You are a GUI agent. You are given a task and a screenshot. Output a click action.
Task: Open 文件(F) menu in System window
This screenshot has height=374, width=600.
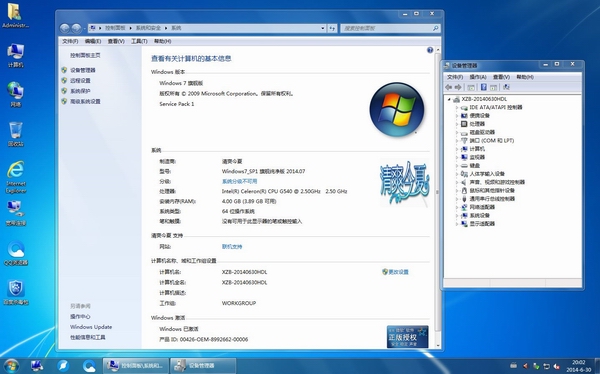70,41
